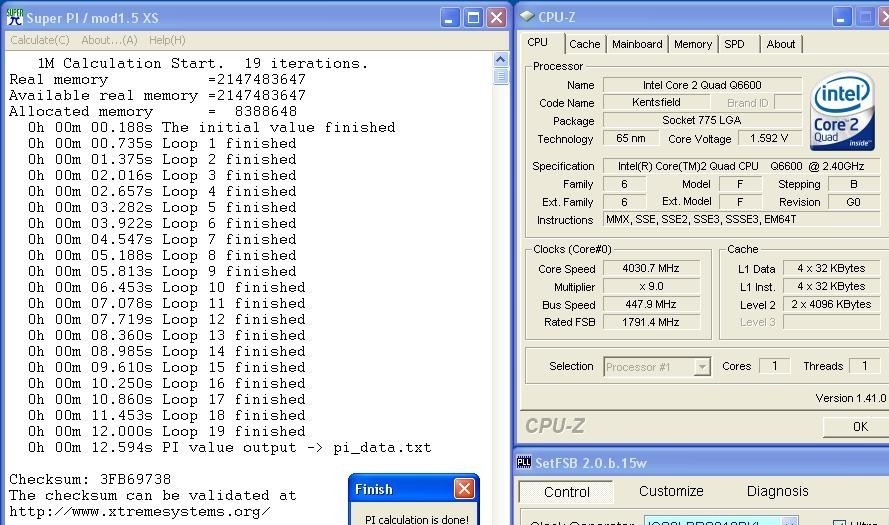Switch to the Memory tab
Image resolution: width=889 pixels, height=525 pixels.
point(693,44)
